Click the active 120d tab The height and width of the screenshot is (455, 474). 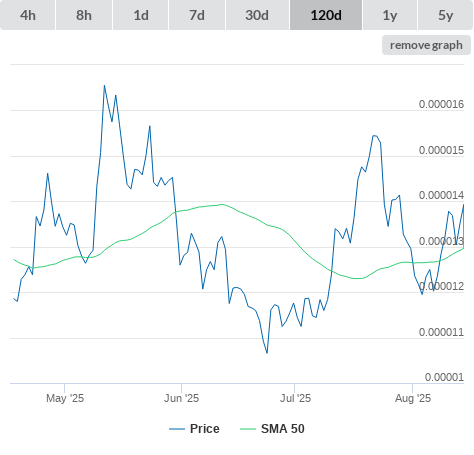point(326,15)
